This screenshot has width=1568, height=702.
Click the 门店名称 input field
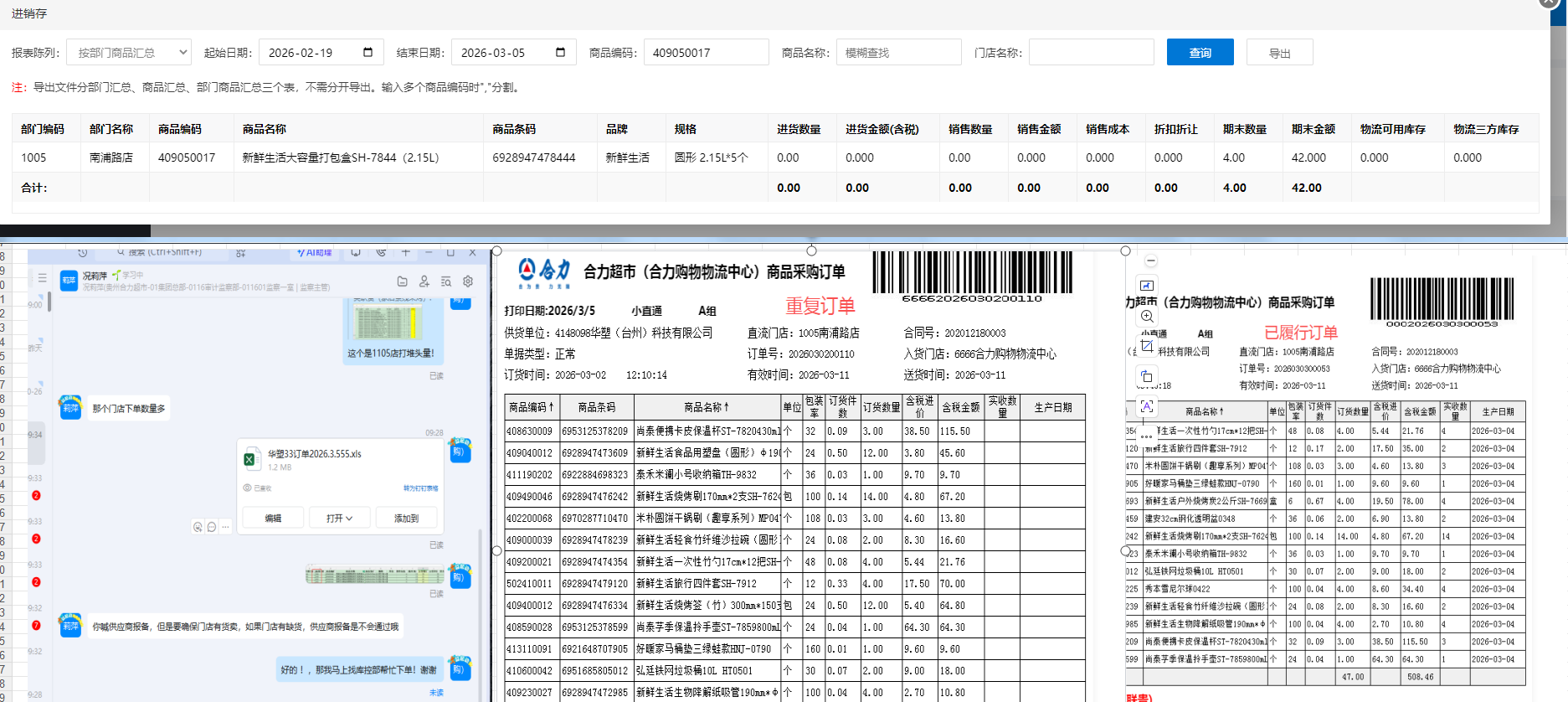pyautogui.click(x=1091, y=53)
